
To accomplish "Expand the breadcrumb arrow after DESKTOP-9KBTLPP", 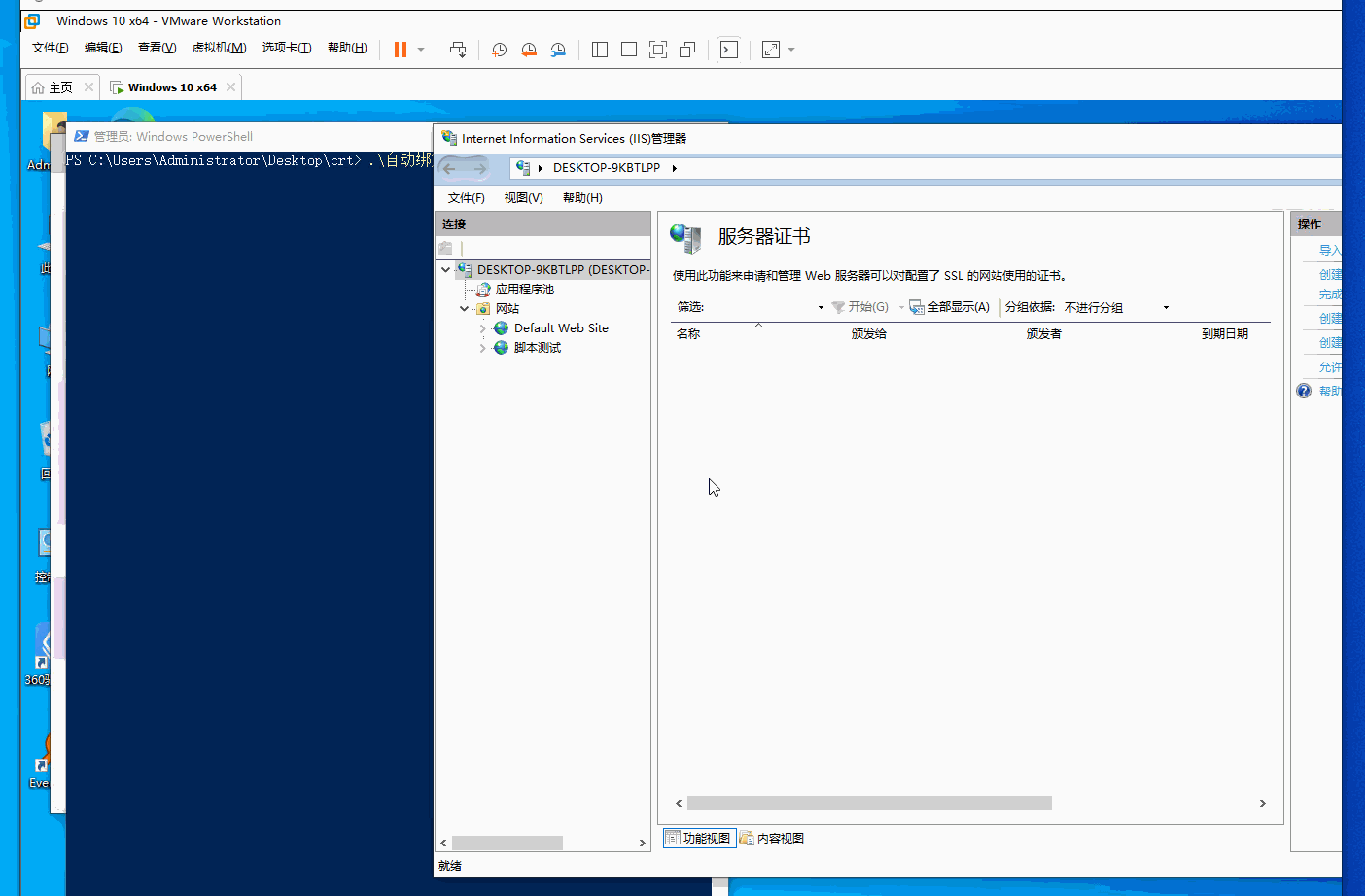I will (674, 168).
